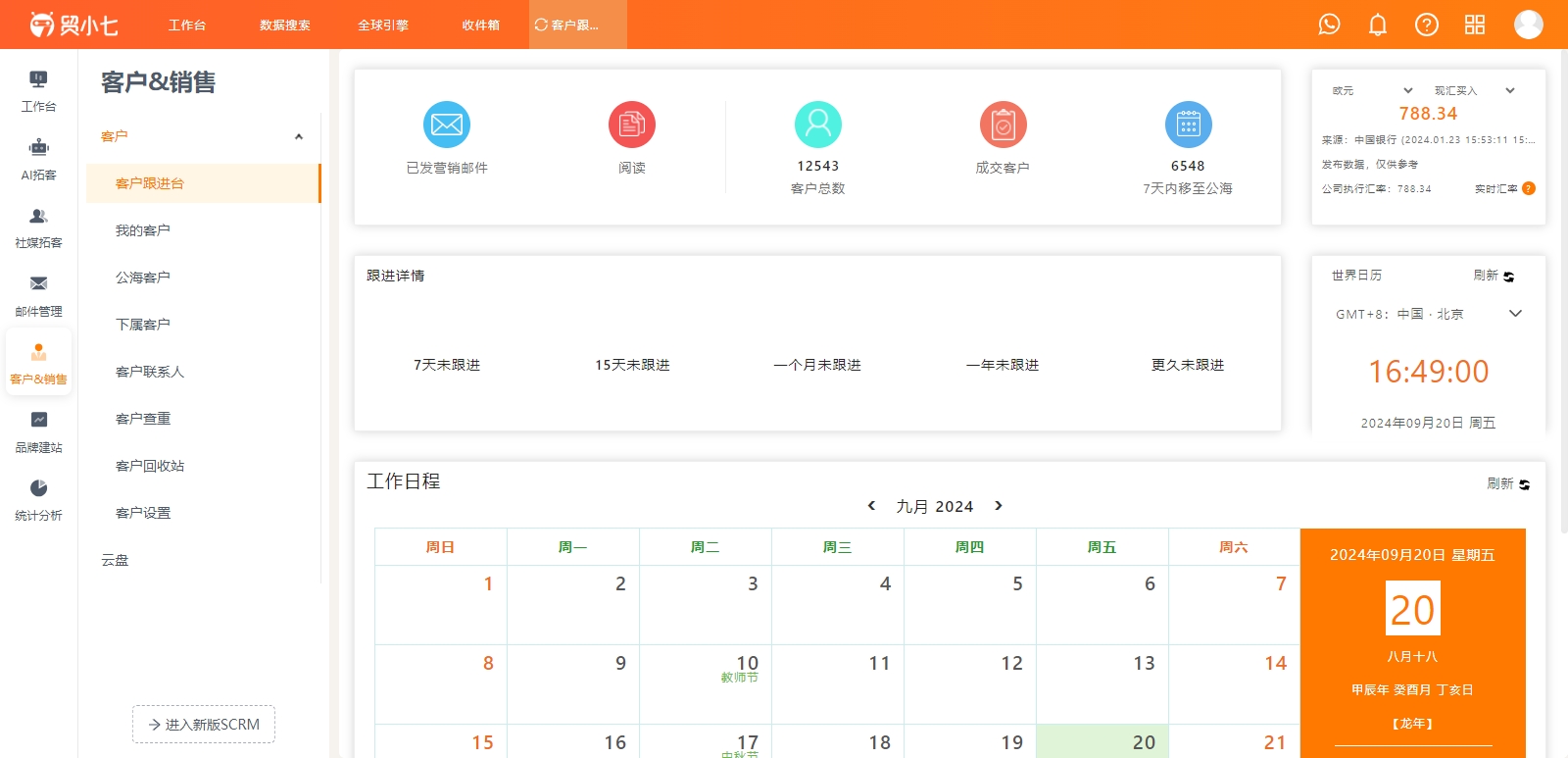Go to previous month in calendar
The height and width of the screenshot is (758, 1568).
[871, 506]
